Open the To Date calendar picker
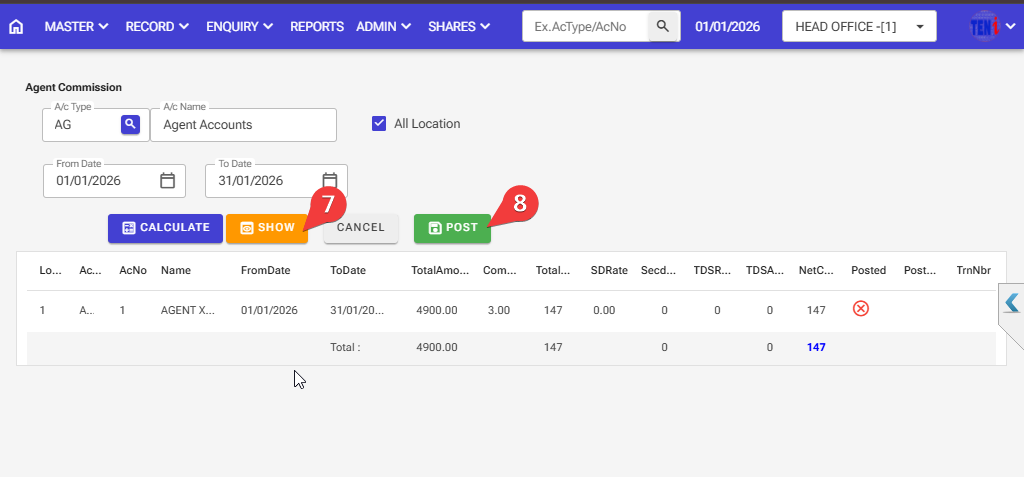 (x=330, y=181)
